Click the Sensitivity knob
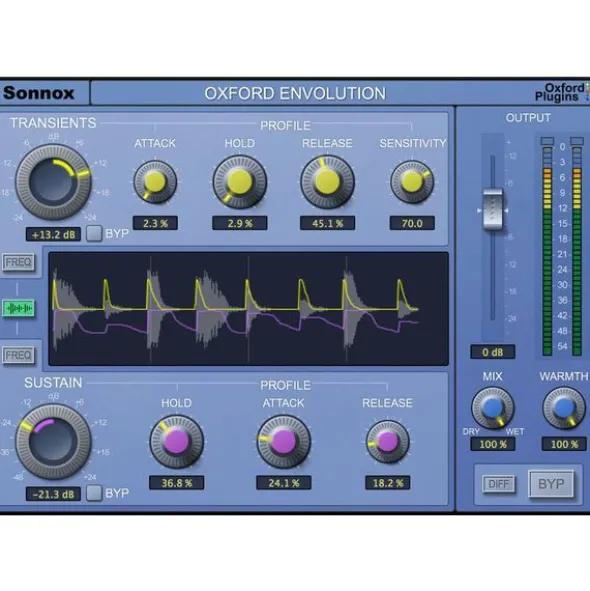Viewport: 590px width, 591px height. pos(412,182)
